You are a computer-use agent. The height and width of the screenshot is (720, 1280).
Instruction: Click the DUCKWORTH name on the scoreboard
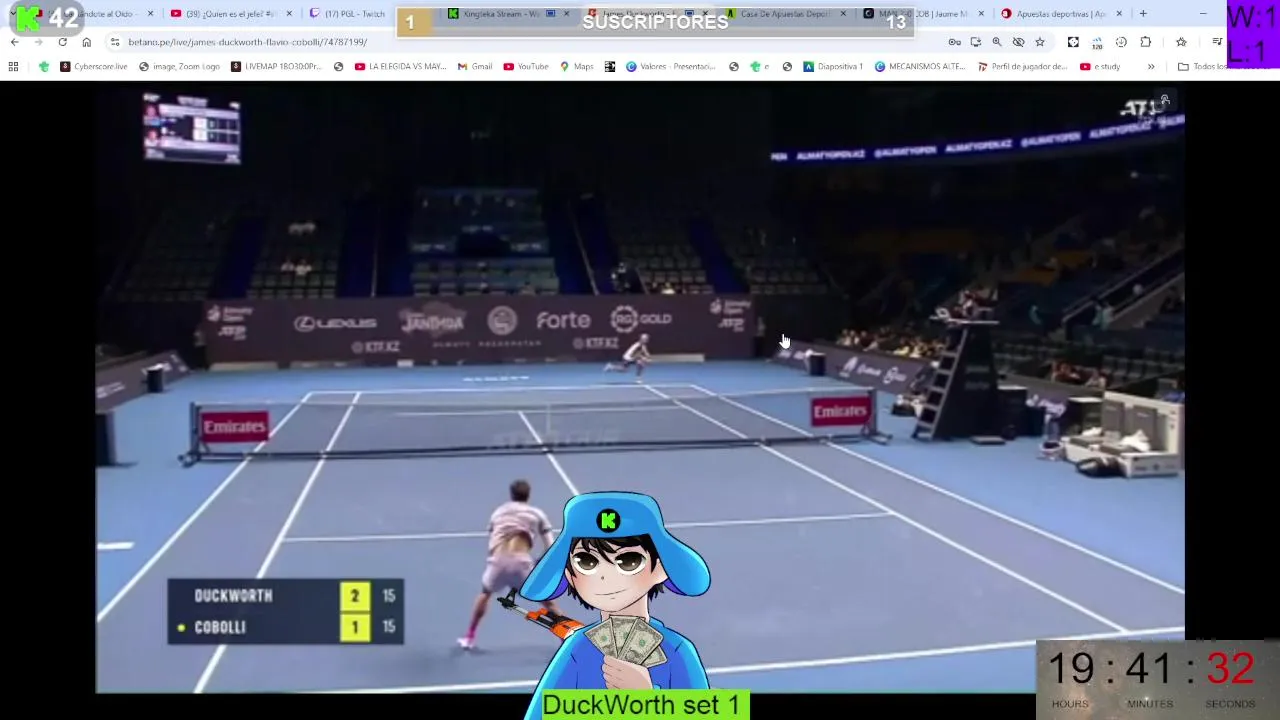tap(233, 596)
